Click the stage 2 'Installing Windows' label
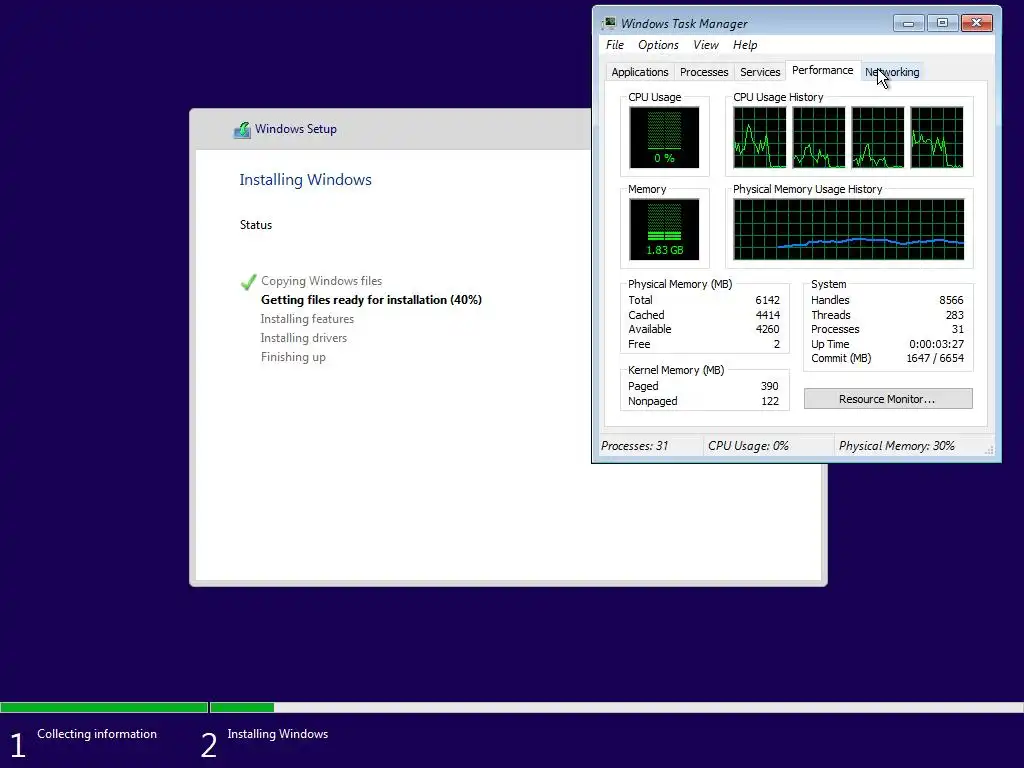The height and width of the screenshot is (768, 1024). tap(278, 734)
